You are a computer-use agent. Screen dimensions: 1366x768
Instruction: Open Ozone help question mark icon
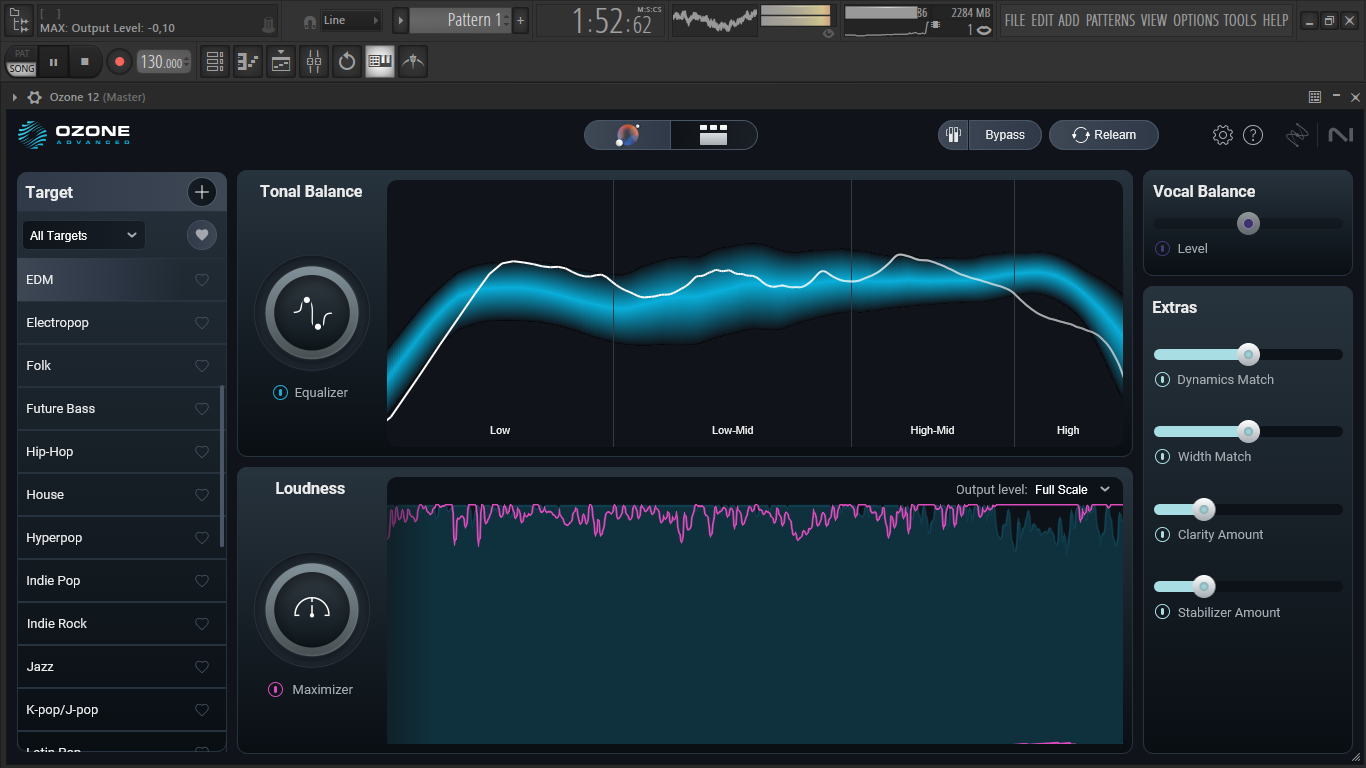click(1253, 135)
